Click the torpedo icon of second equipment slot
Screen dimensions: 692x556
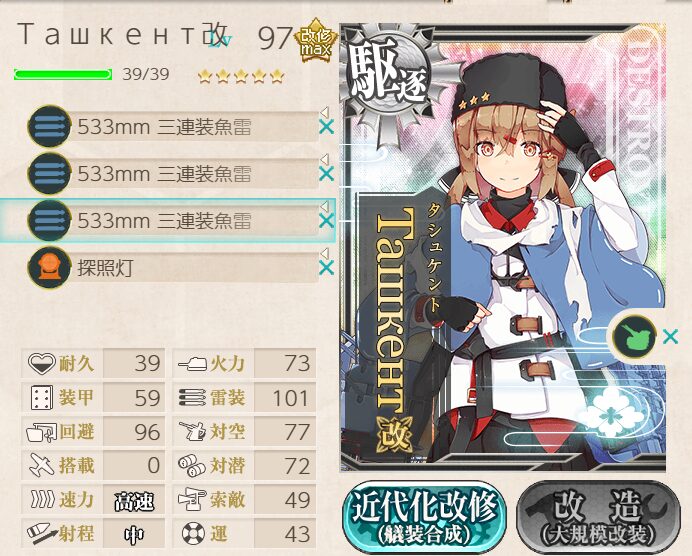[49, 173]
